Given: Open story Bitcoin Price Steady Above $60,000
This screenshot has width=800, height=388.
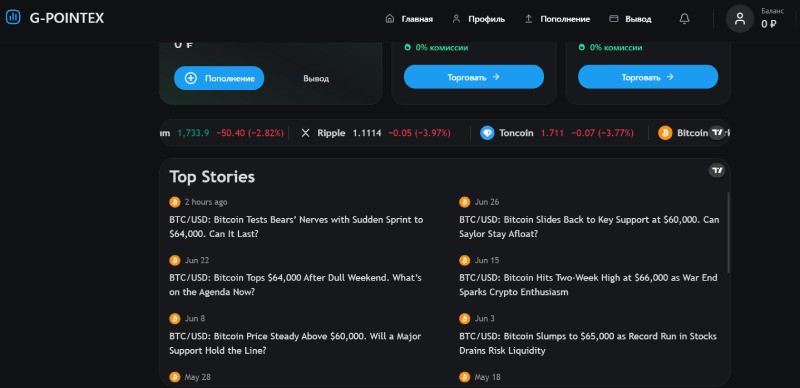Looking at the screenshot, I should [x=295, y=344].
